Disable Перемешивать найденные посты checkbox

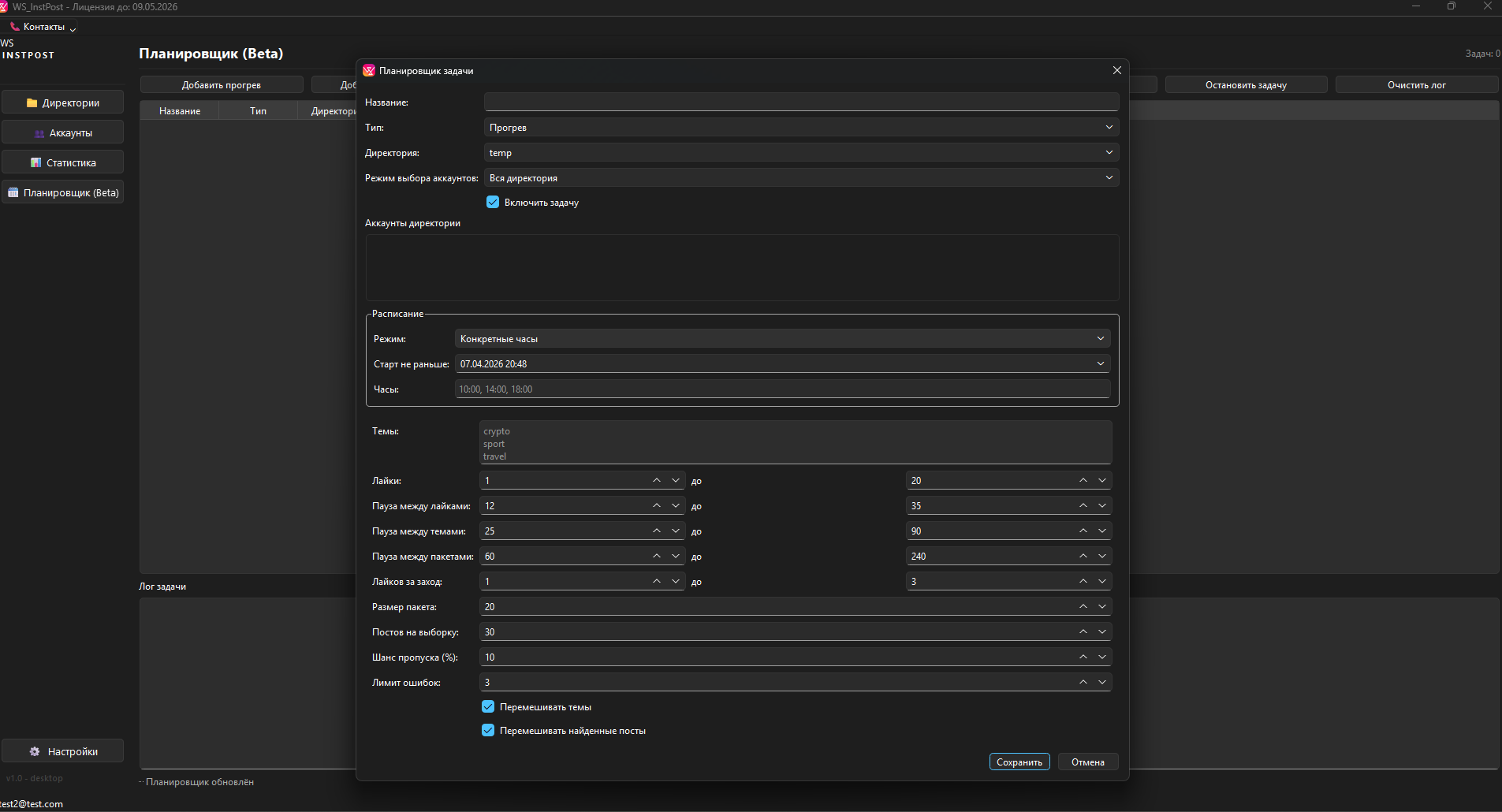click(488, 731)
